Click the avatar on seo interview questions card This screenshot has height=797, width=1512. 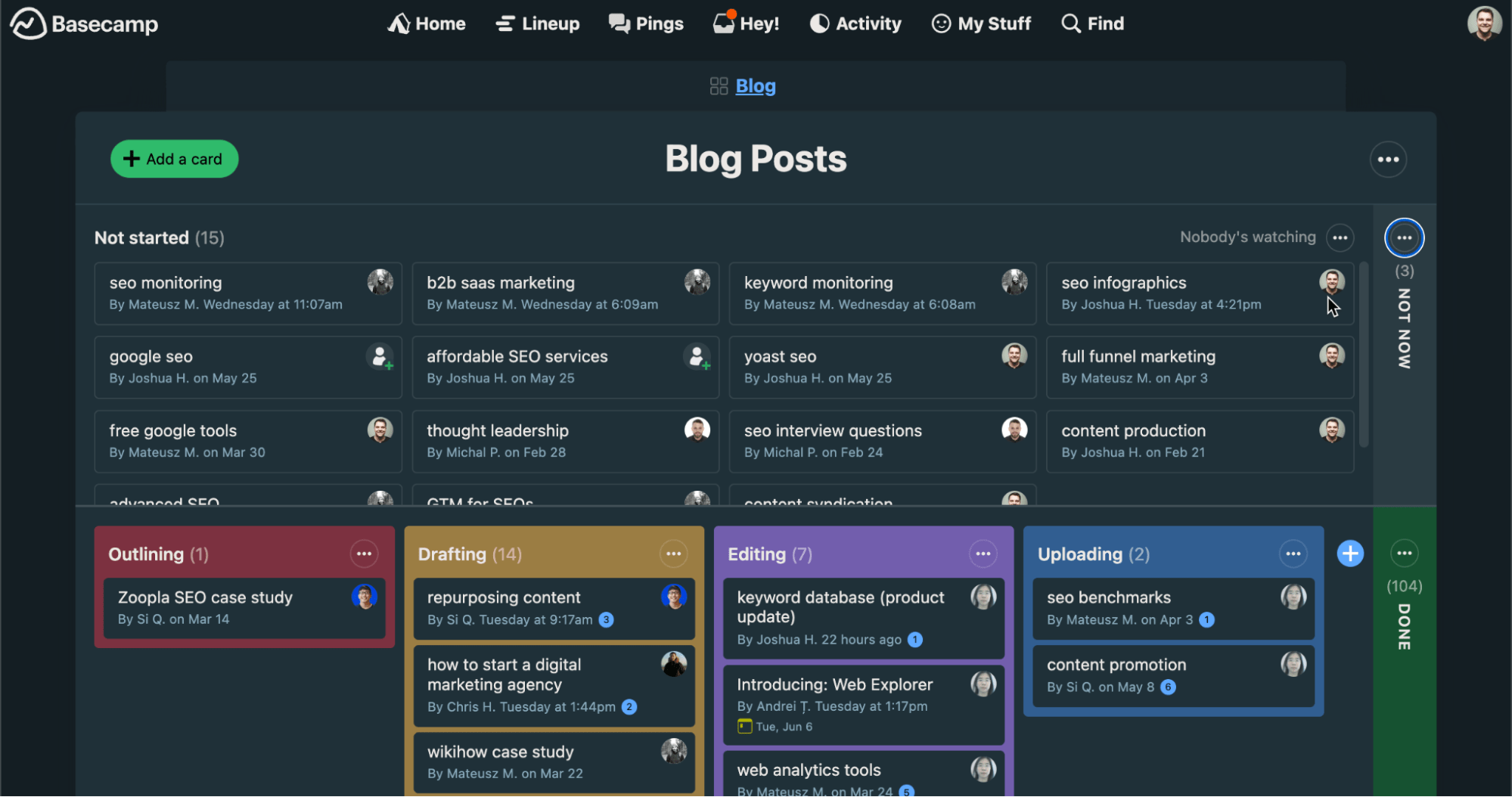tap(1014, 430)
